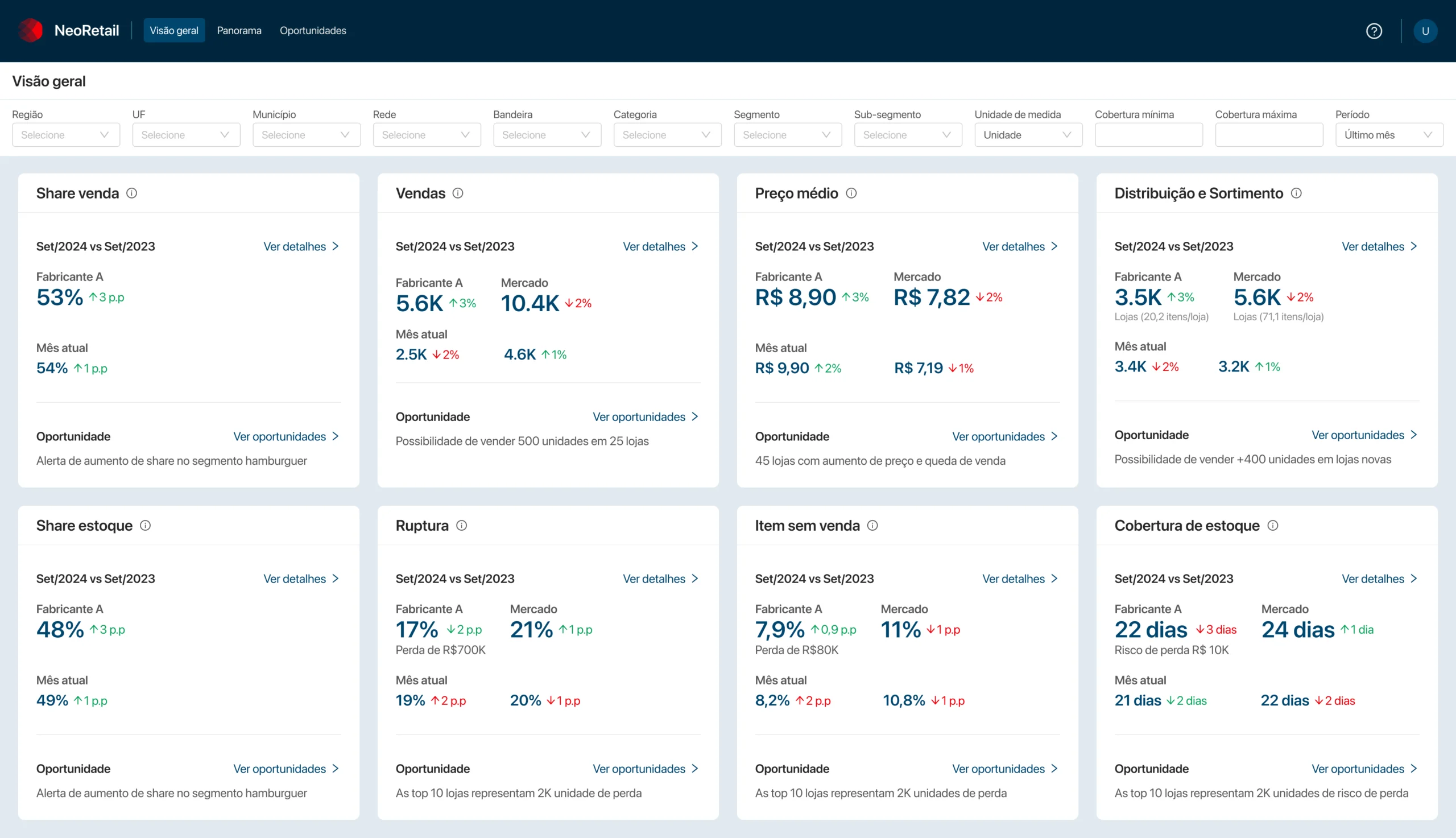Click the R$ 7,82 Mercado price
This screenshot has width=1456, height=838.
coord(932,298)
